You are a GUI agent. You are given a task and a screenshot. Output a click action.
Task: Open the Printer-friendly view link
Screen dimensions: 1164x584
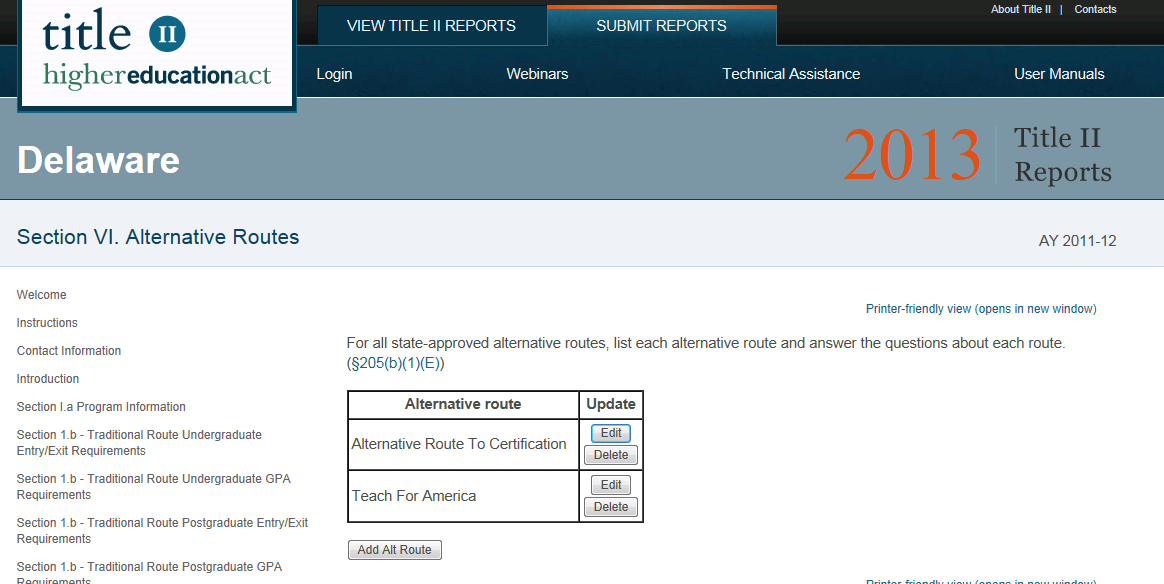click(x=981, y=309)
